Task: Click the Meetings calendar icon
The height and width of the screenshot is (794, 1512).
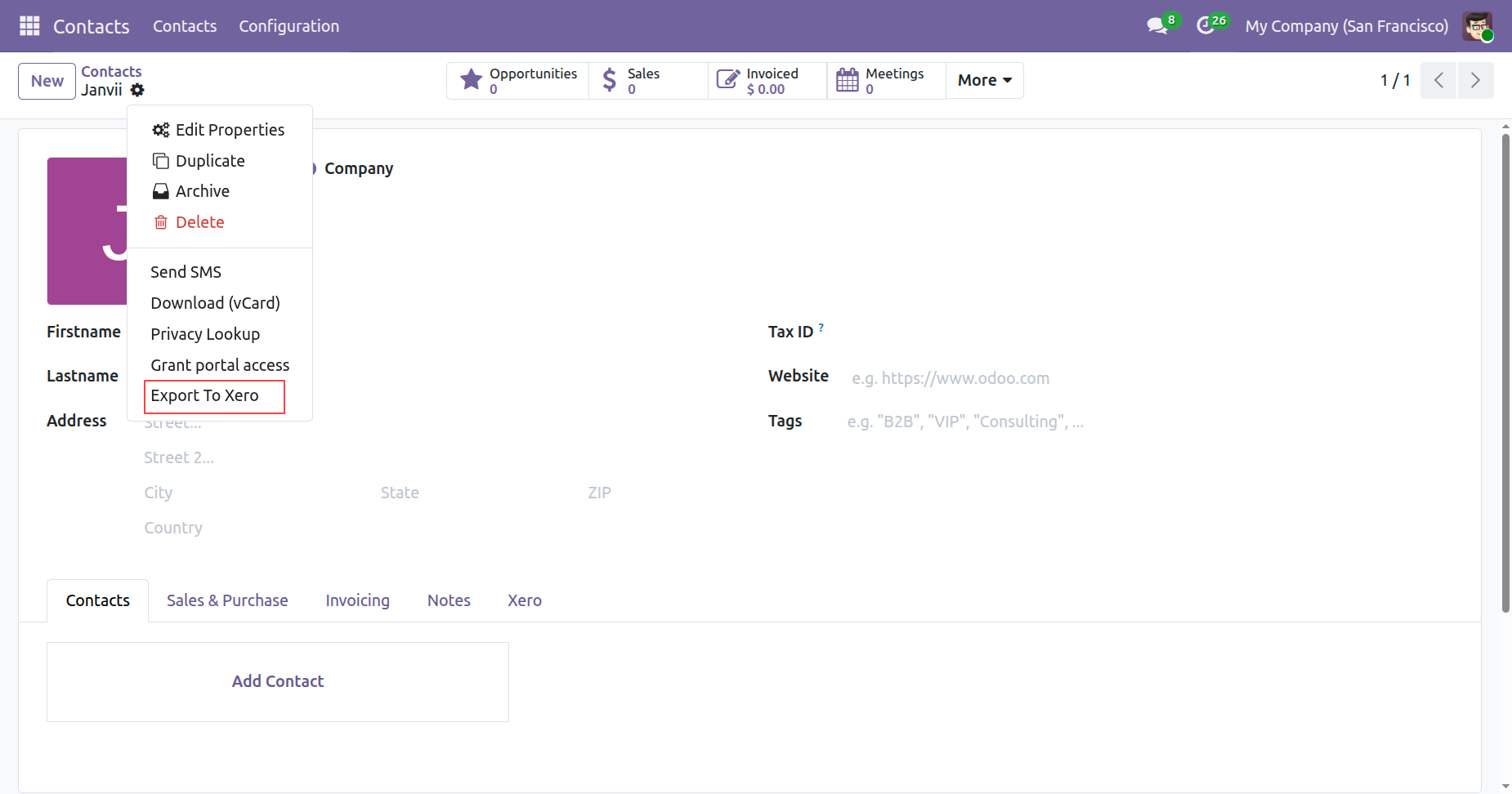Action: (848, 80)
